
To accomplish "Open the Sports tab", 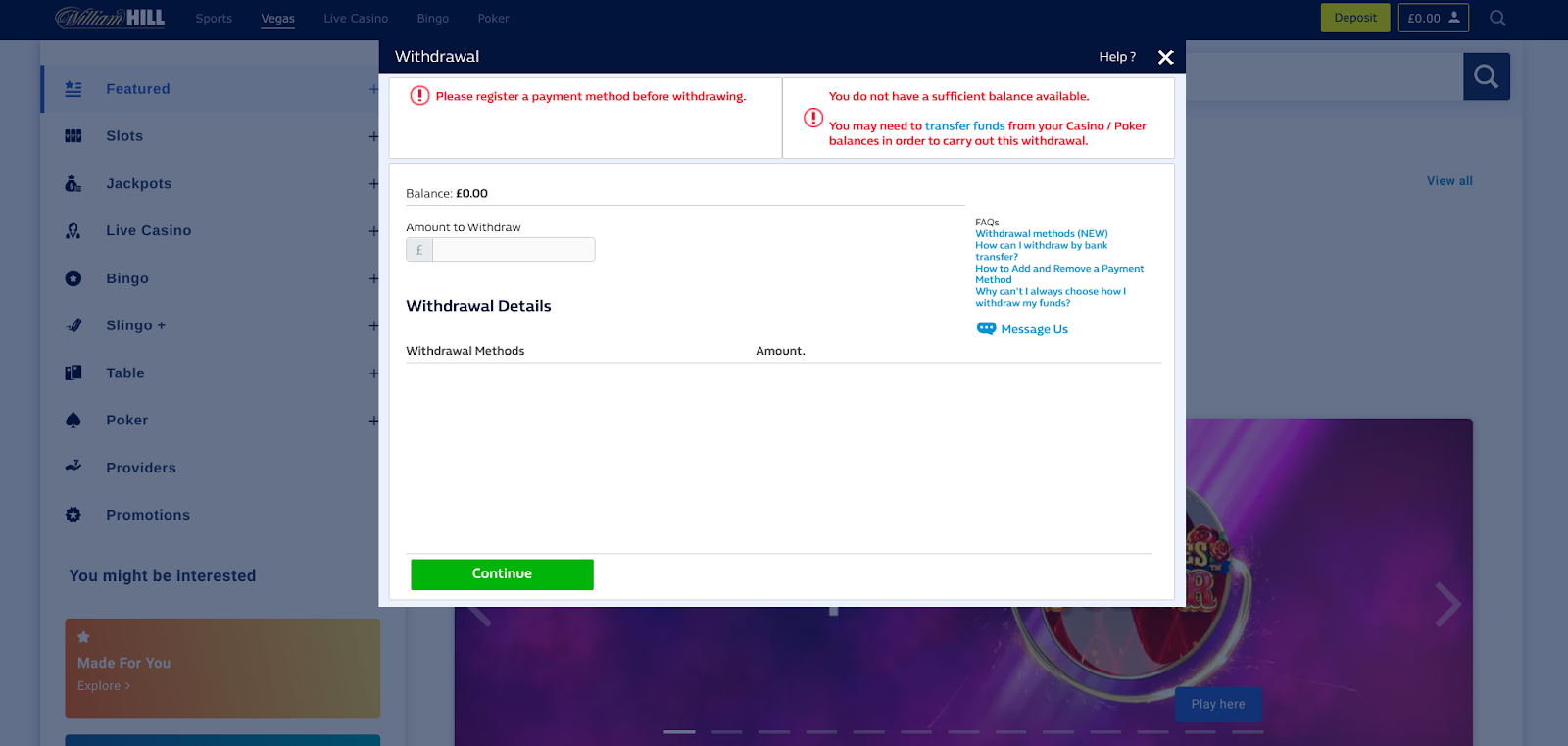I will click(x=214, y=18).
